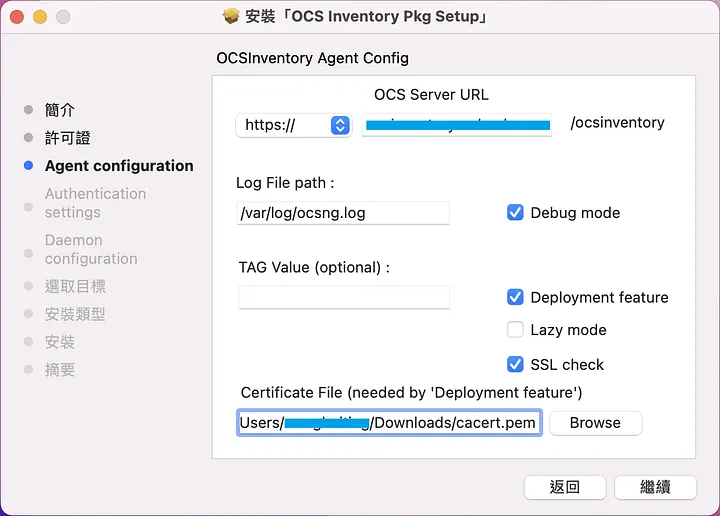Click the OCS Server URL field

coord(457,125)
